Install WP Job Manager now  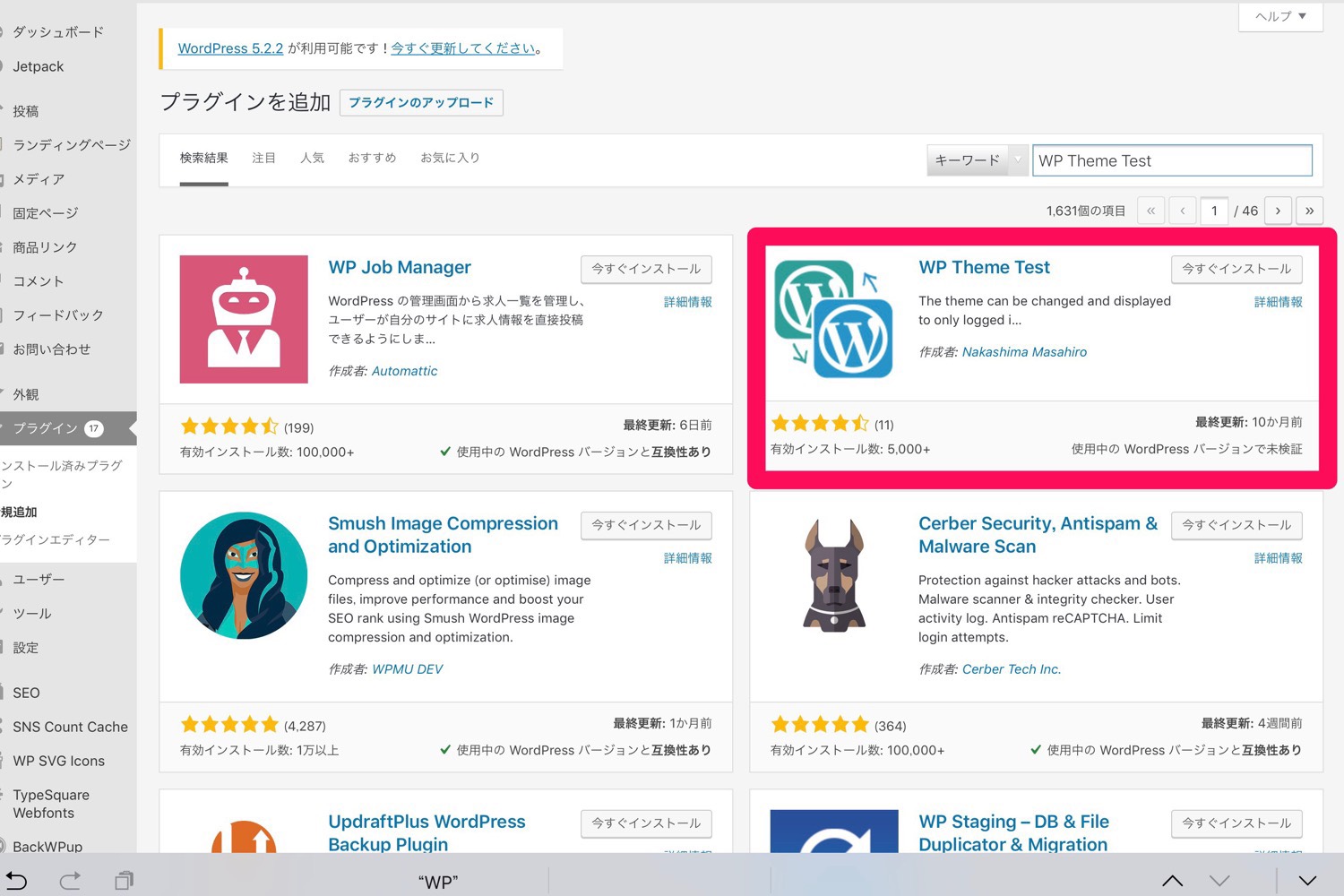pyautogui.click(x=646, y=269)
